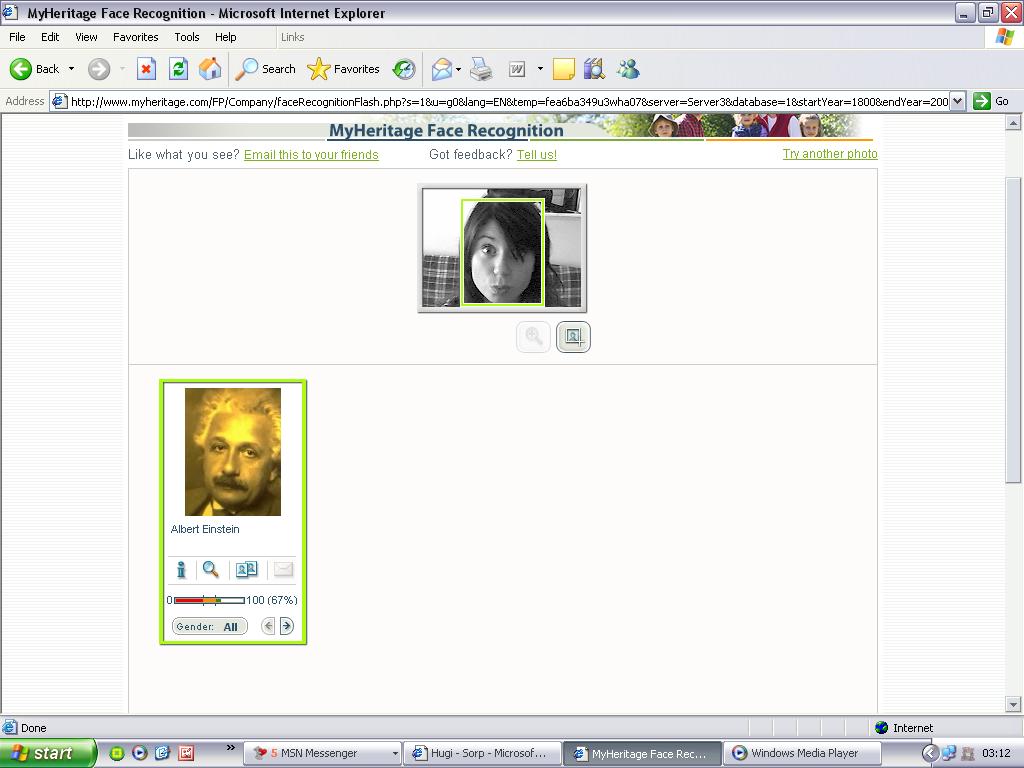This screenshot has height=768, width=1024.
Task: Click the 'Email this to your friends' link
Action: [x=312, y=155]
